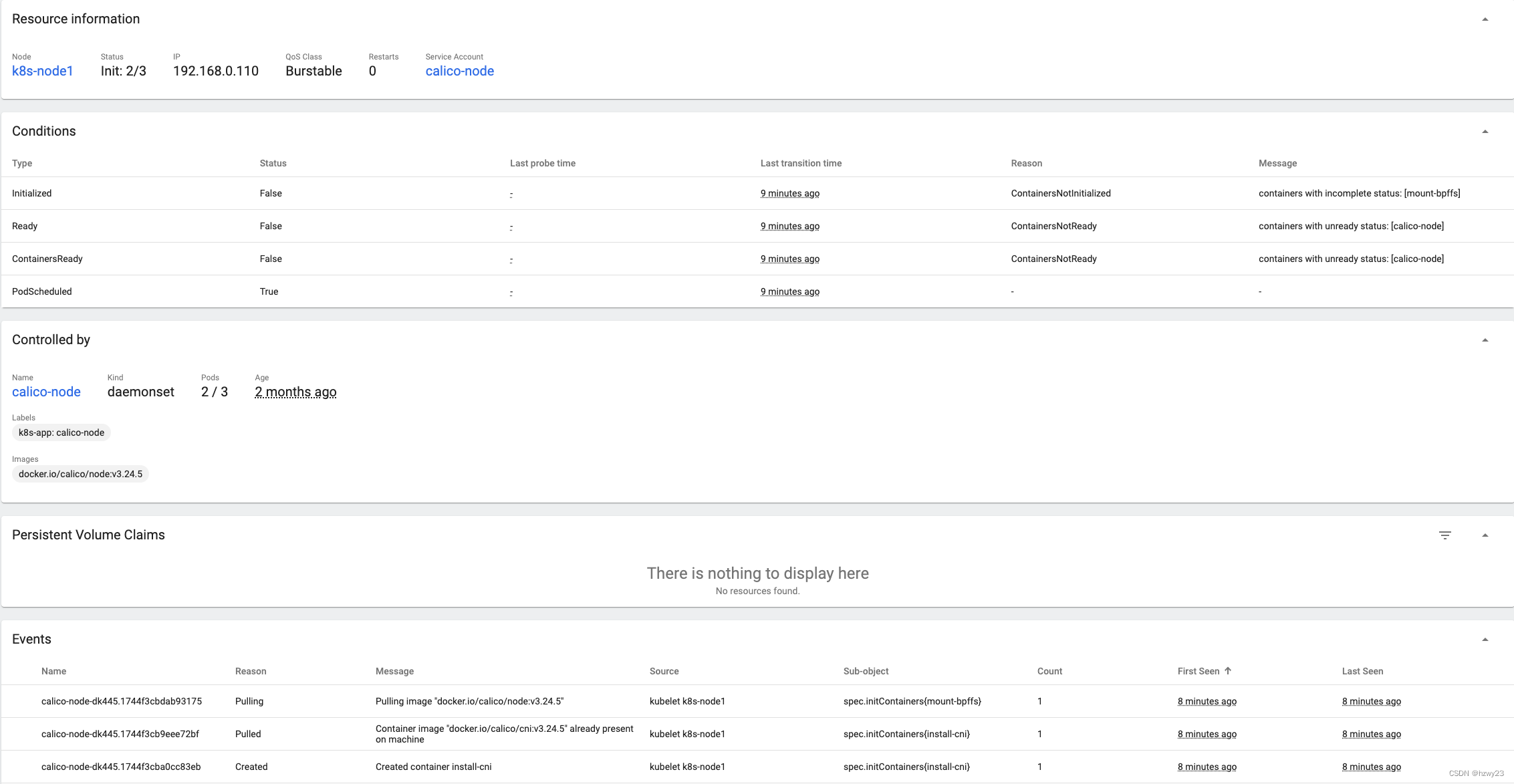Click the Reason column header in Events
Image resolution: width=1514 pixels, height=784 pixels.
point(251,671)
